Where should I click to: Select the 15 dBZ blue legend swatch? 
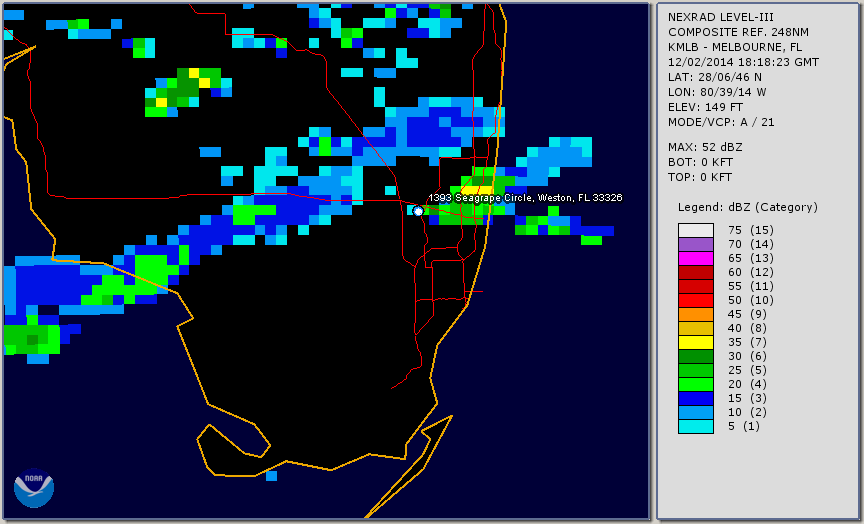(695, 398)
